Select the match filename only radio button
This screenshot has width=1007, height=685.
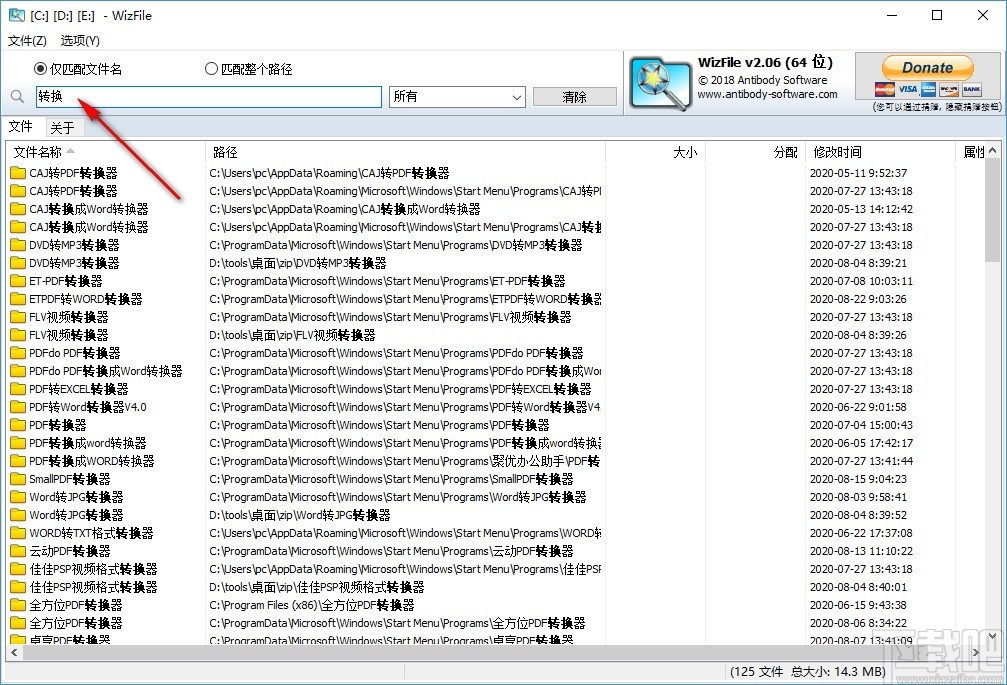point(40,69)
